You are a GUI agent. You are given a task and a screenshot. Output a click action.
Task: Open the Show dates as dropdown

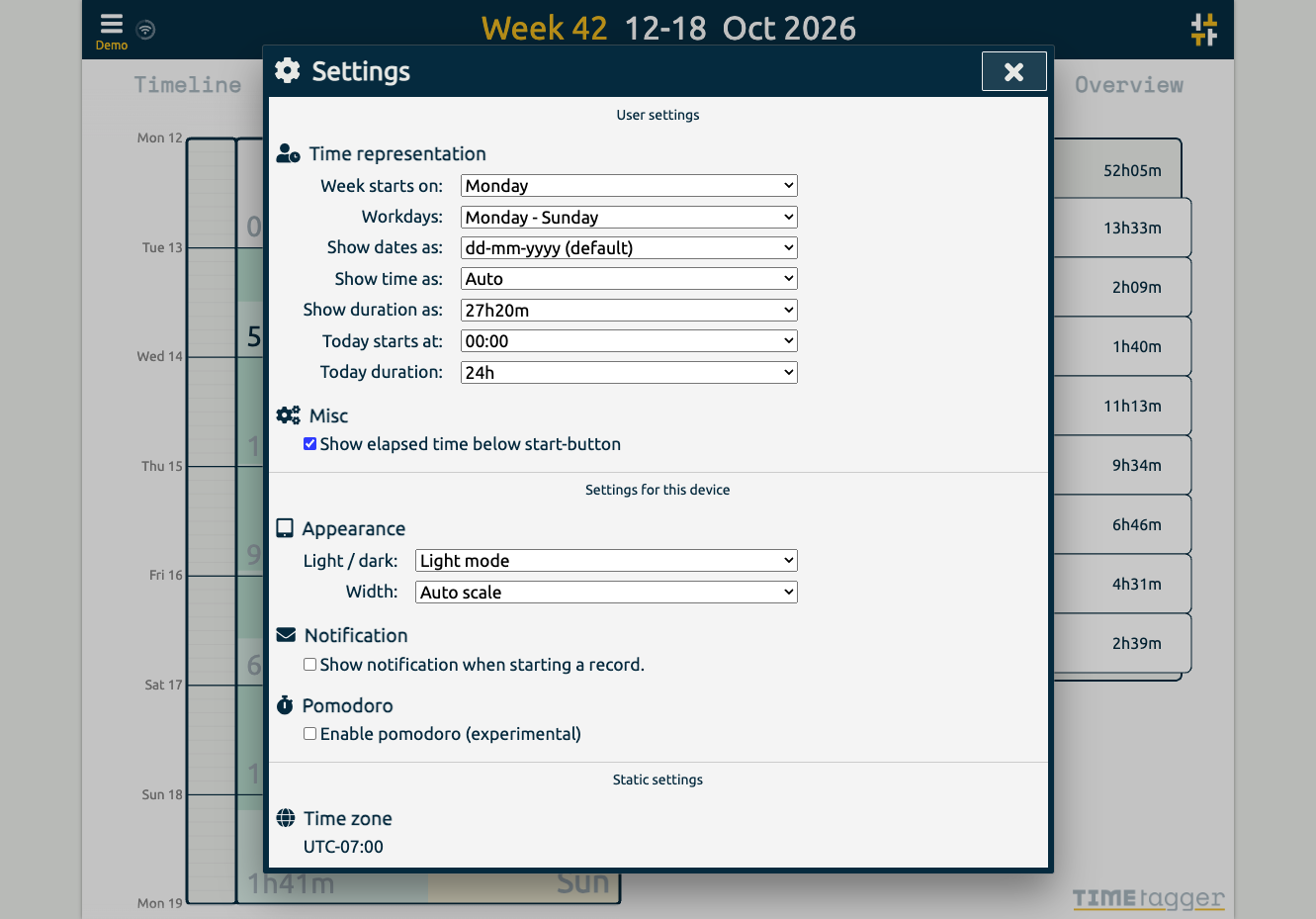point(629,248)
